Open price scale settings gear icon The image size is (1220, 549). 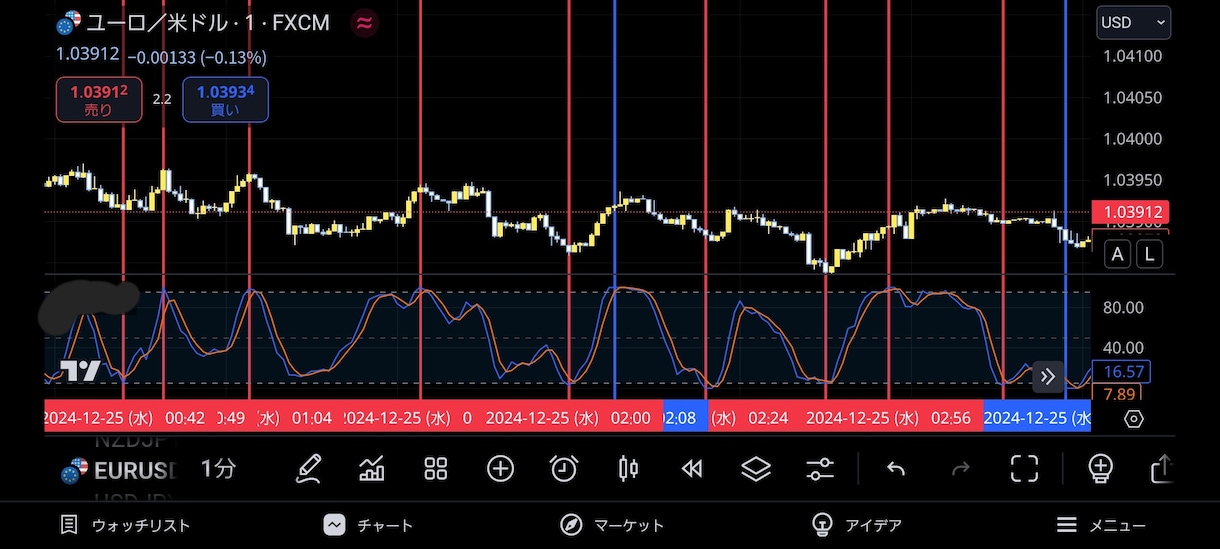pyautogui.click(x=1134, y=418)
